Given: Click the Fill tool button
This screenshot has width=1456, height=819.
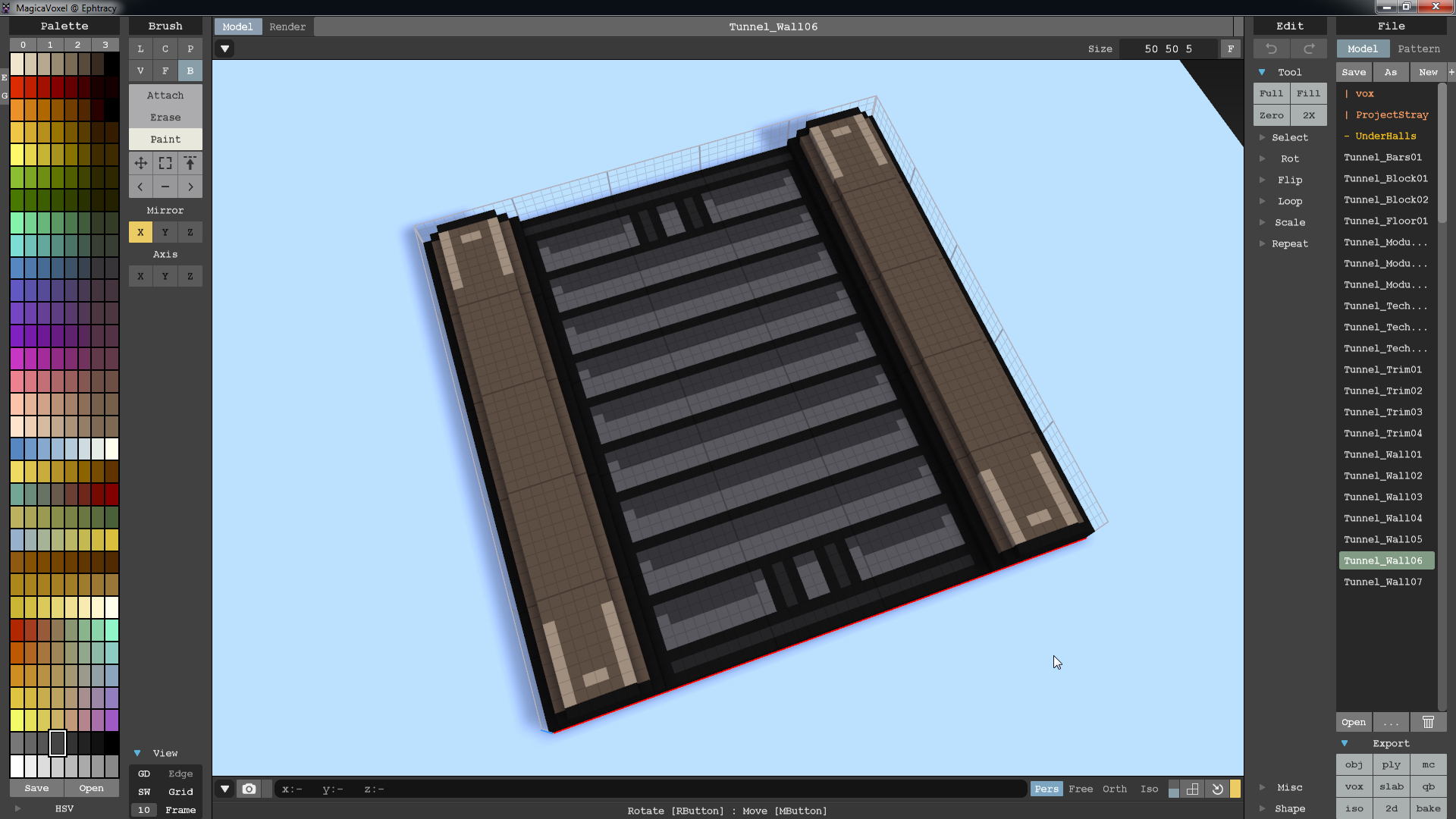Looking at the screenshot, I should tap(1309, 93).
